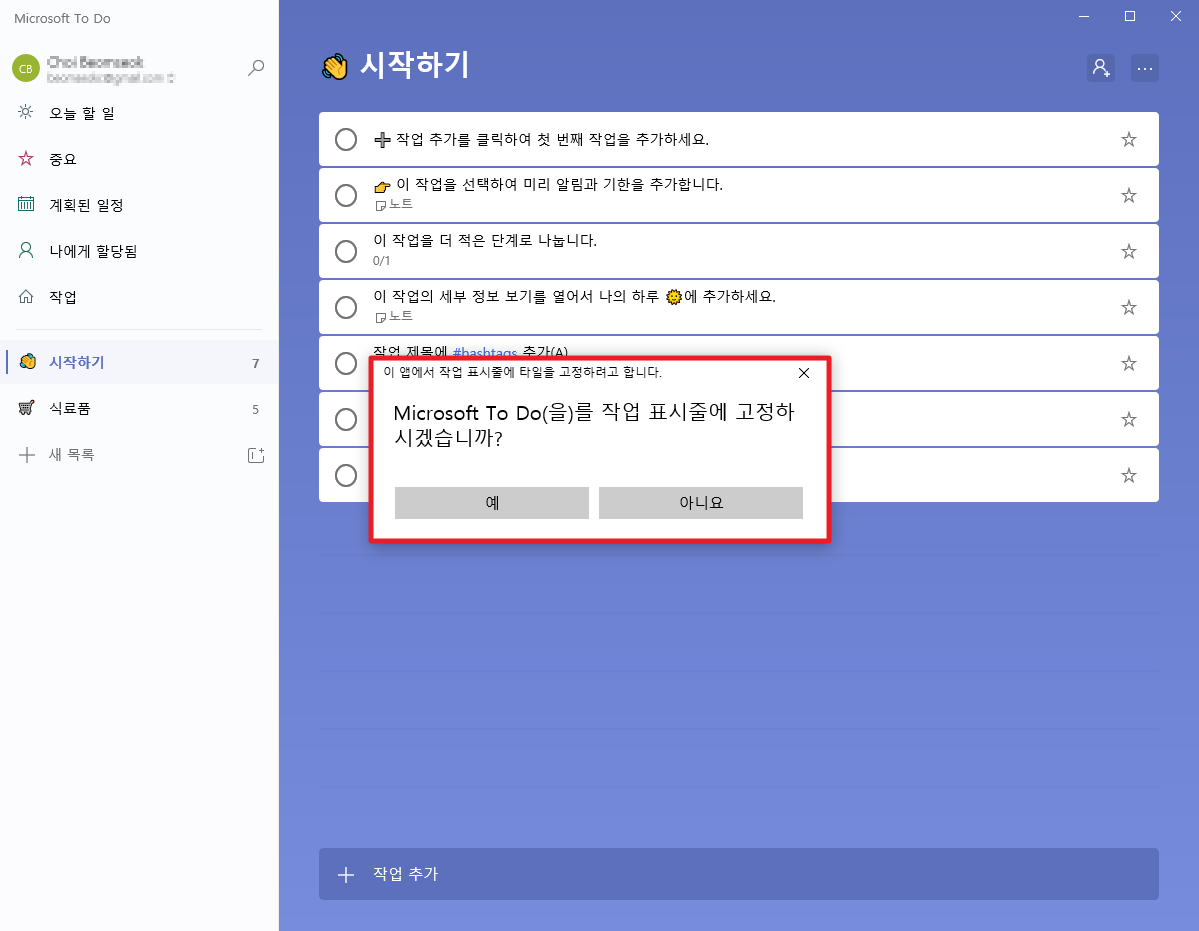
Task: Select the 식료품 list in sidebar
Action: pos(139,408)
